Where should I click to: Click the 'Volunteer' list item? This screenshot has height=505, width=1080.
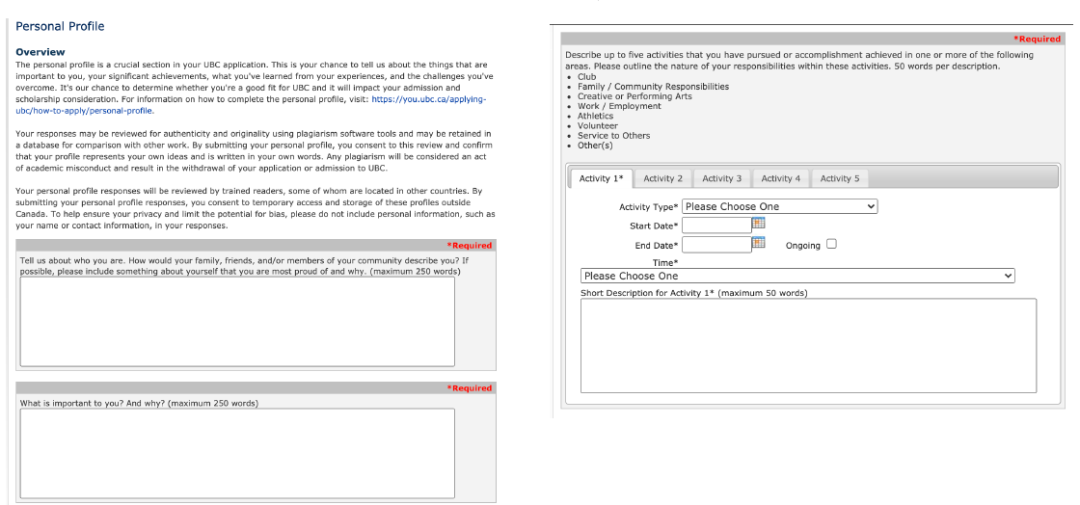[x=597, y=126]
